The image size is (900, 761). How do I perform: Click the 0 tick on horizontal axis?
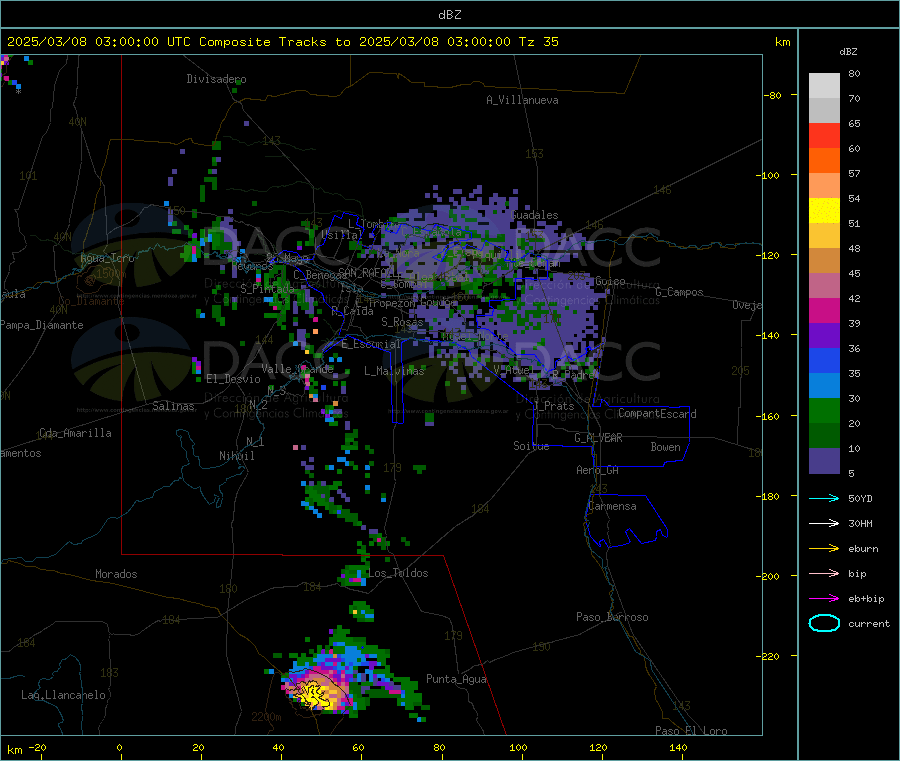(119, 747)
